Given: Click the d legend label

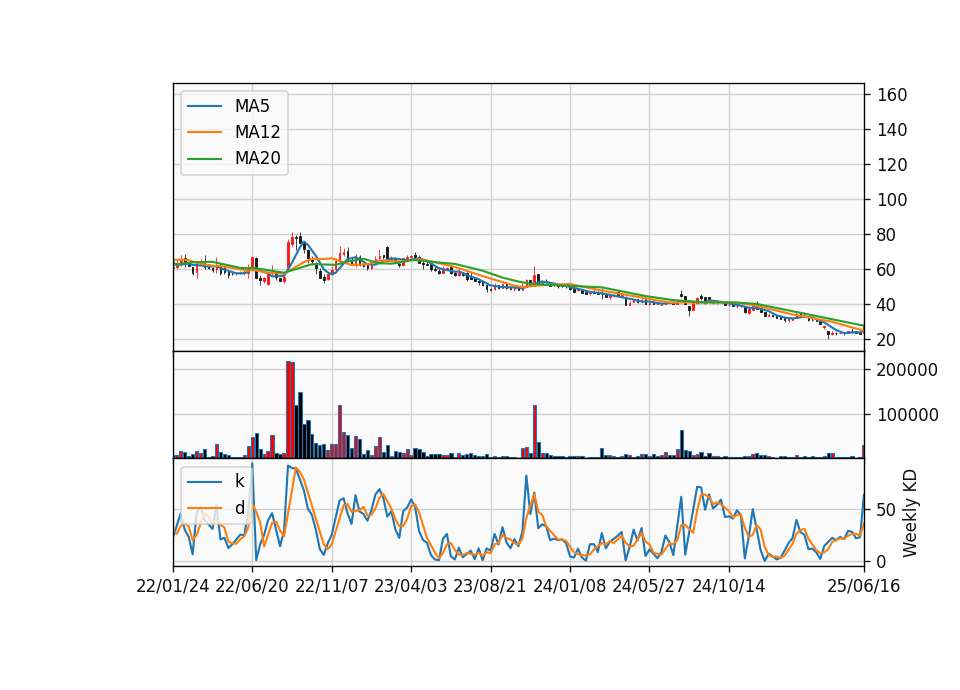Looking at the screenshot, I should (239, 508).
